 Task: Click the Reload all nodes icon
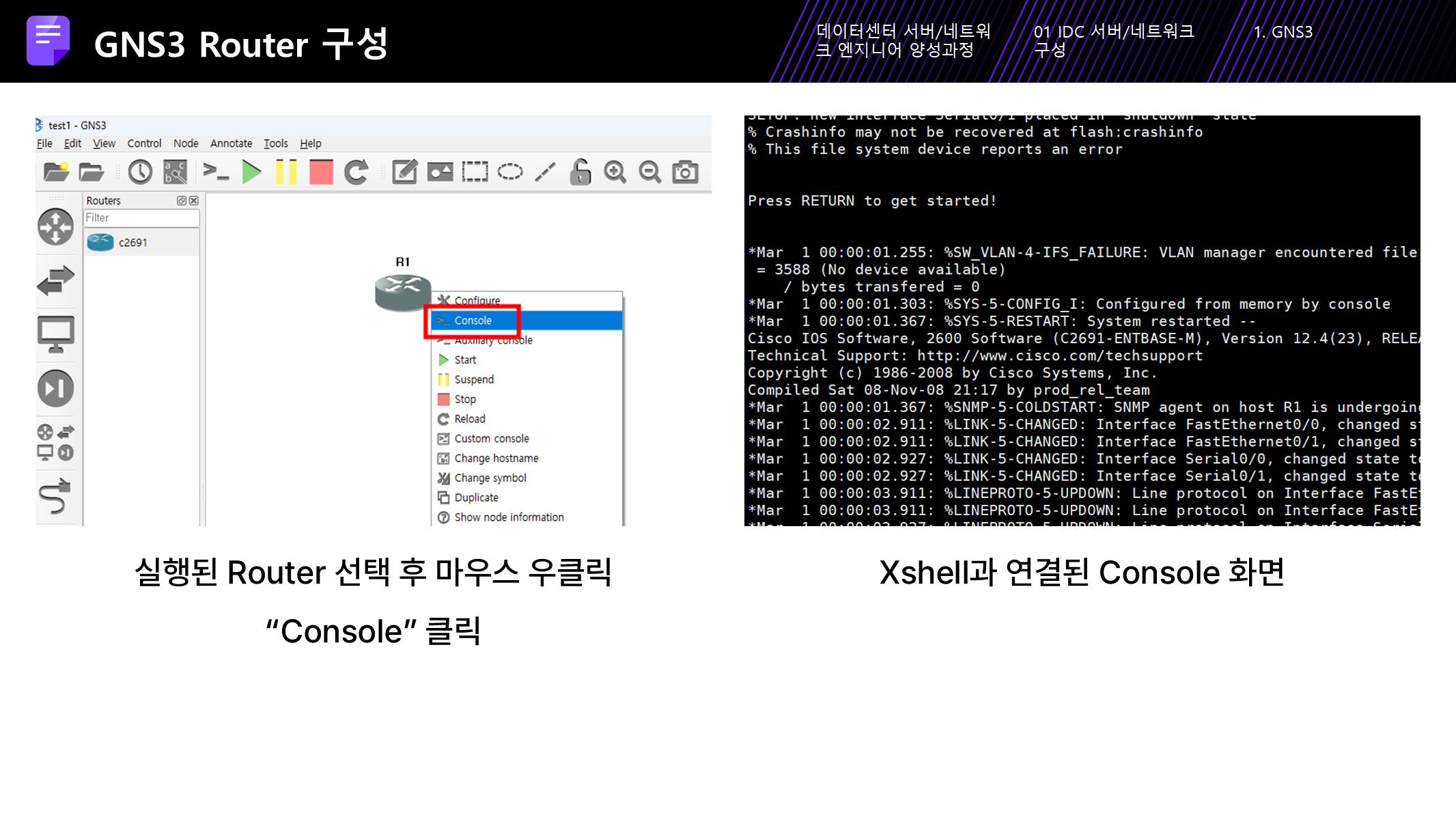tap(356, 172)
